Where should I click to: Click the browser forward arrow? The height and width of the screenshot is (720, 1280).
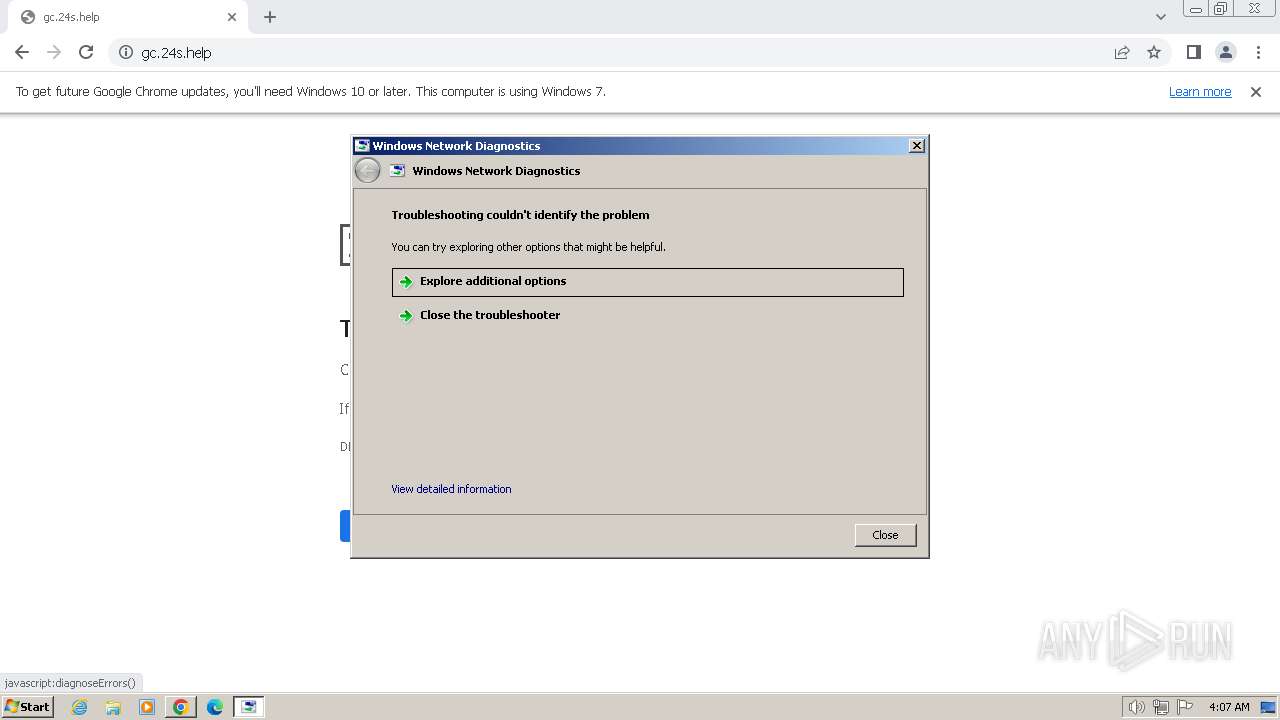click(54, 52)
